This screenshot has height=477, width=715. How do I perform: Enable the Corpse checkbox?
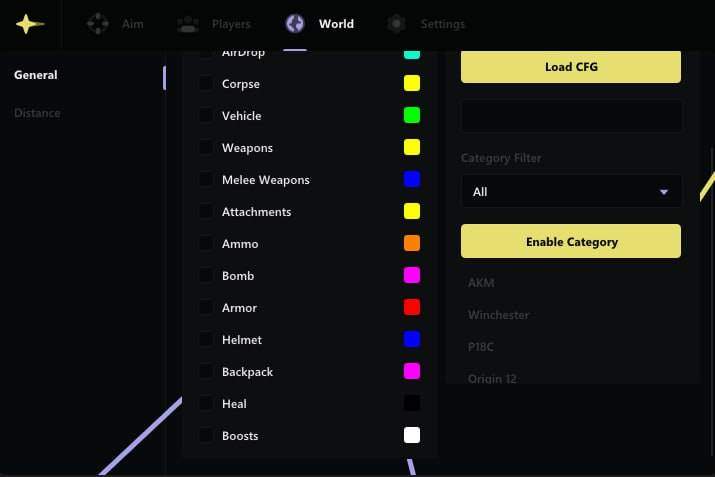tap(206, 83)
